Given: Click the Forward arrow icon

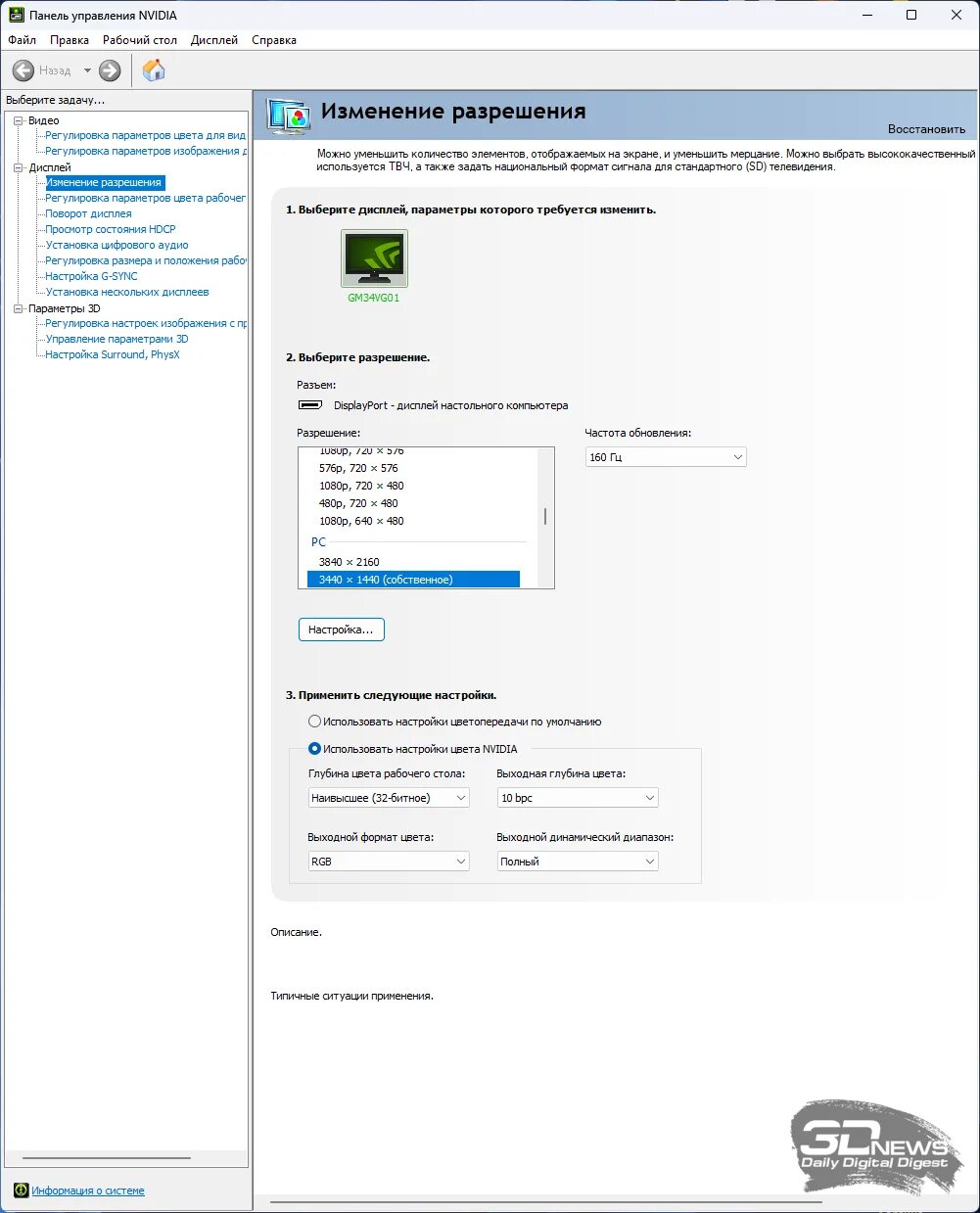Looking at the screenshot, I should (110, 70).
